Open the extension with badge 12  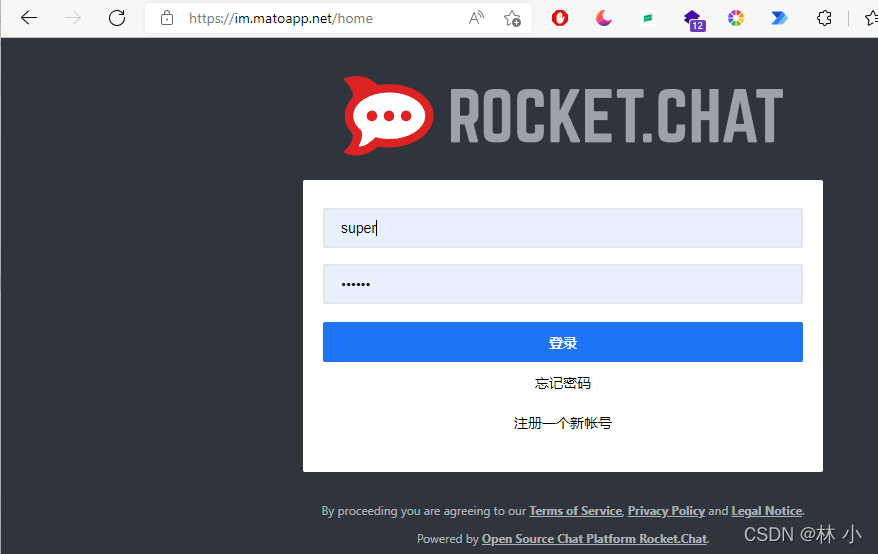(x=694, y=20)
